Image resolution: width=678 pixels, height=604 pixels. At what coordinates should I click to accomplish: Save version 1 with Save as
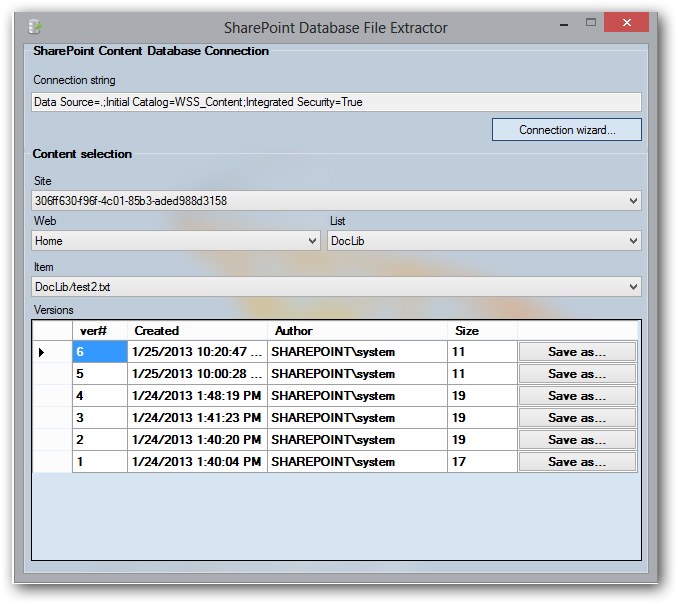pos(577,462)
